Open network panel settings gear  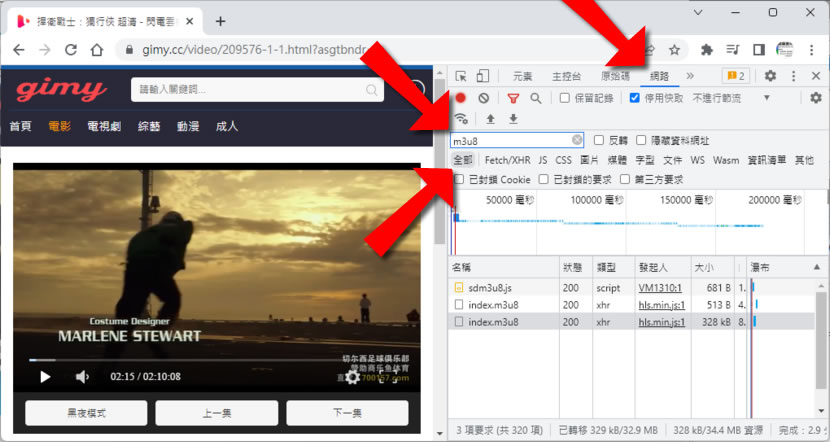click(x=816, y=98)
